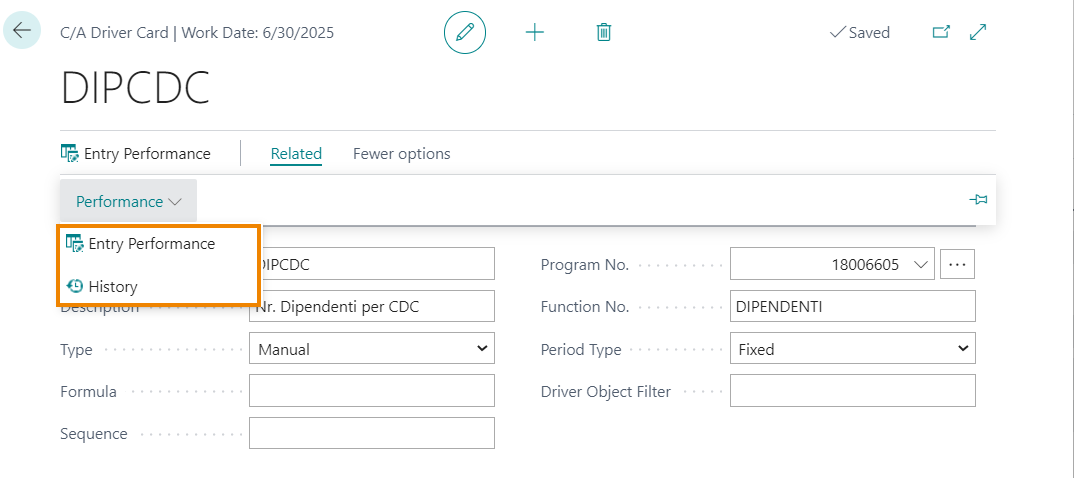Switch to the Related tab
The height and width of the screenshot is (478, 1074).
[x=296, y=153]
